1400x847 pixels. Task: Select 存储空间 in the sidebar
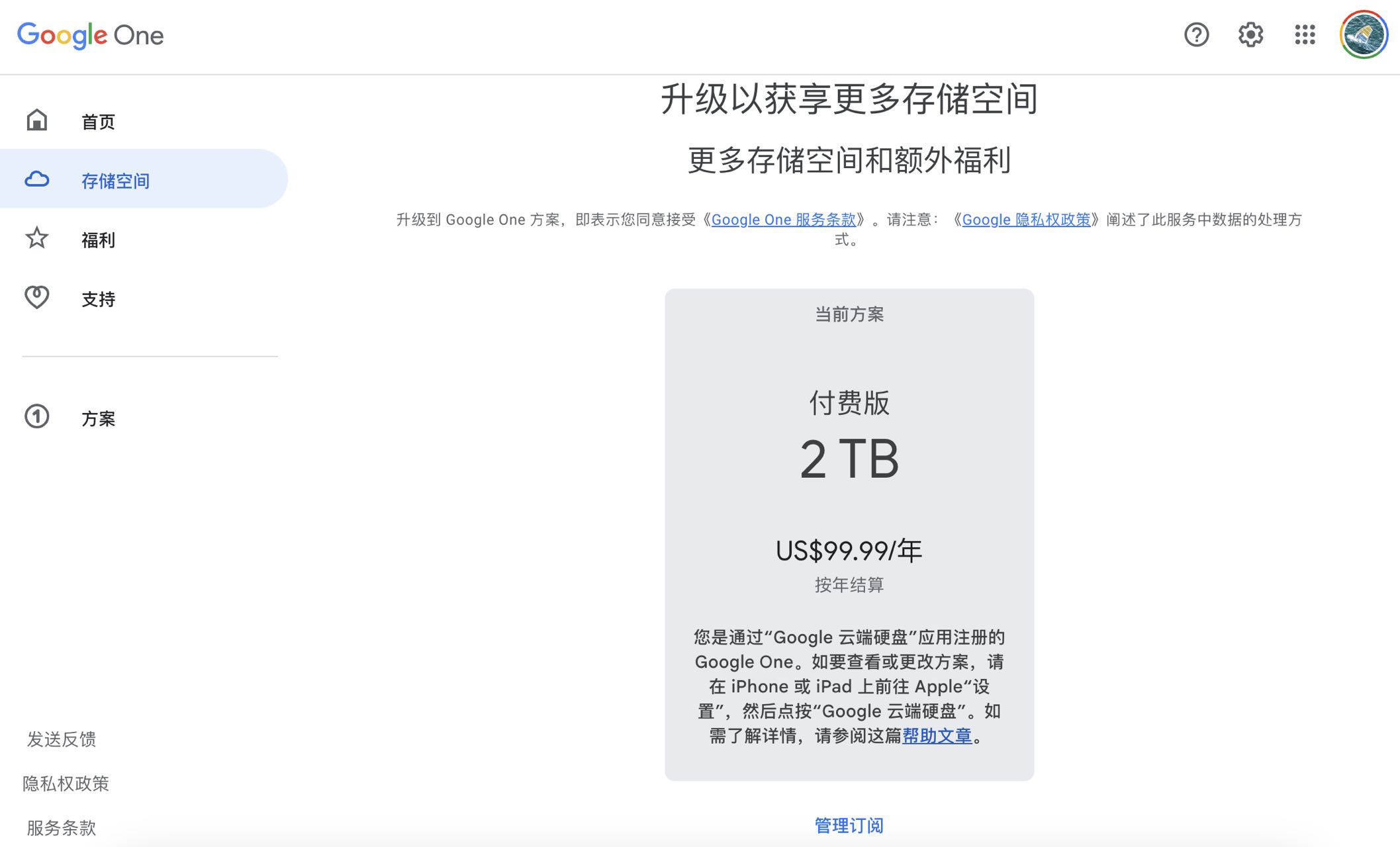coord(144,179)
